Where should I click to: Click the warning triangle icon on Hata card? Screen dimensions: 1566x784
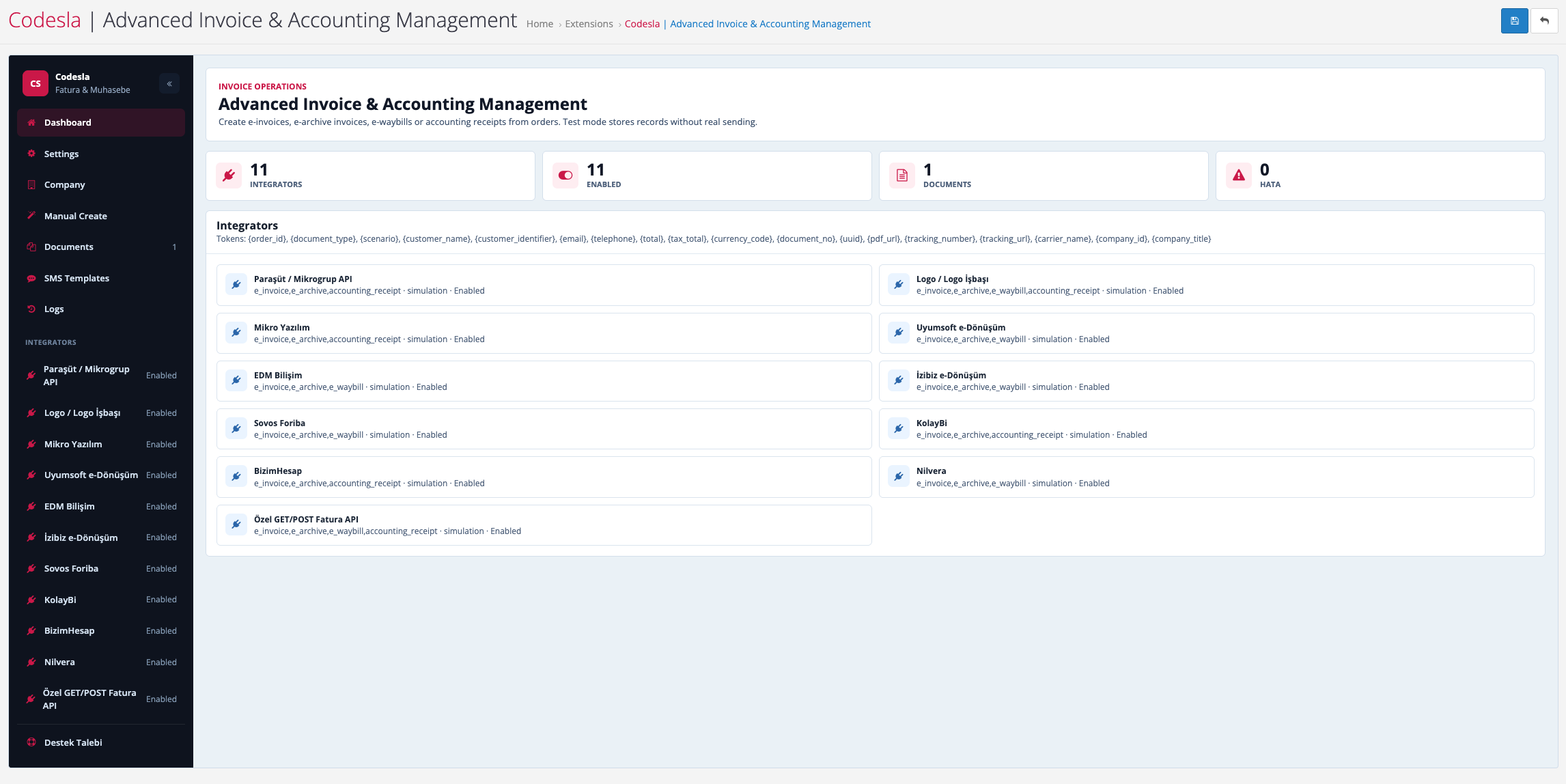pos(1239,176)
